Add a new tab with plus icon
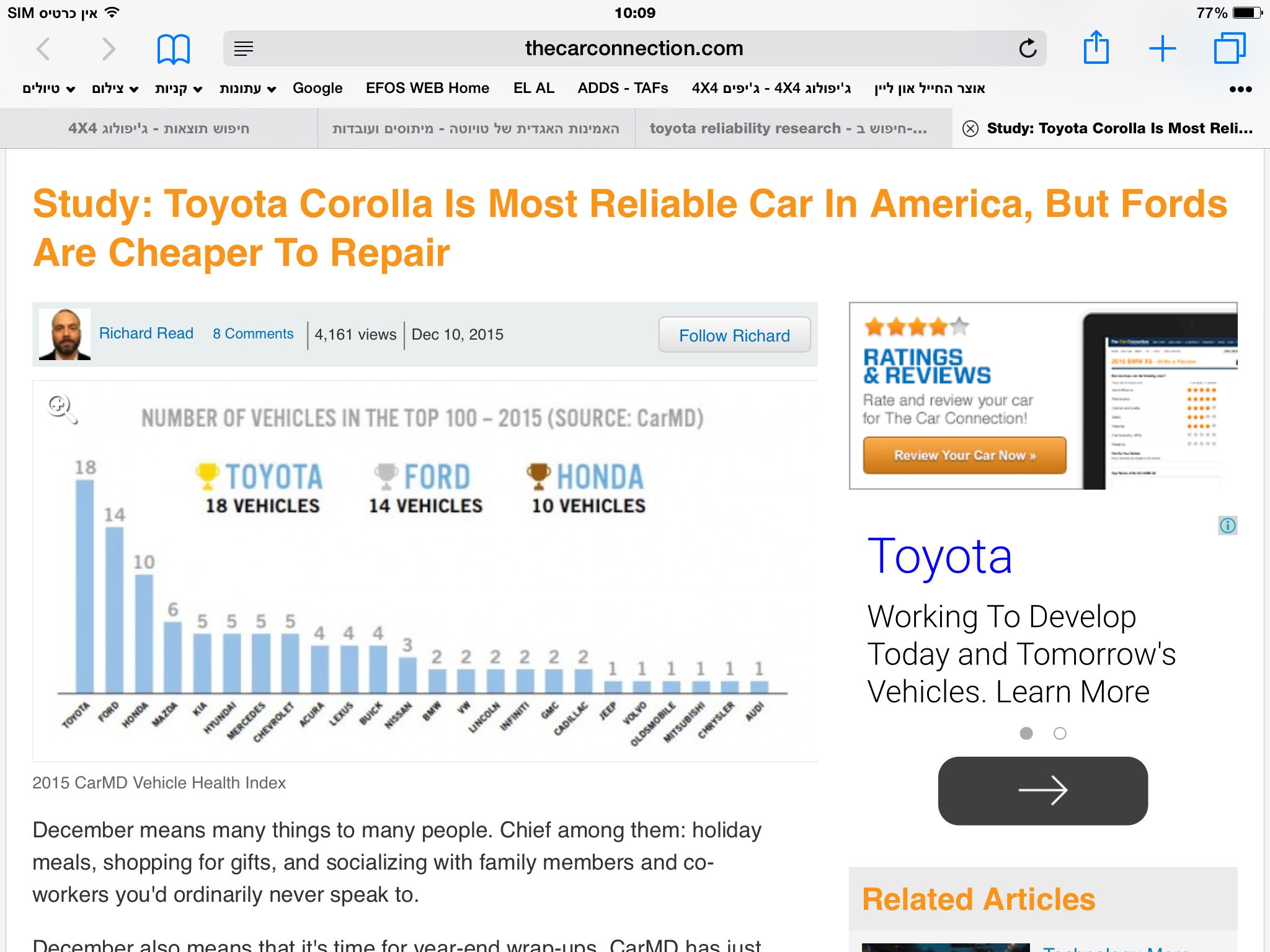 click(1162, 49)
